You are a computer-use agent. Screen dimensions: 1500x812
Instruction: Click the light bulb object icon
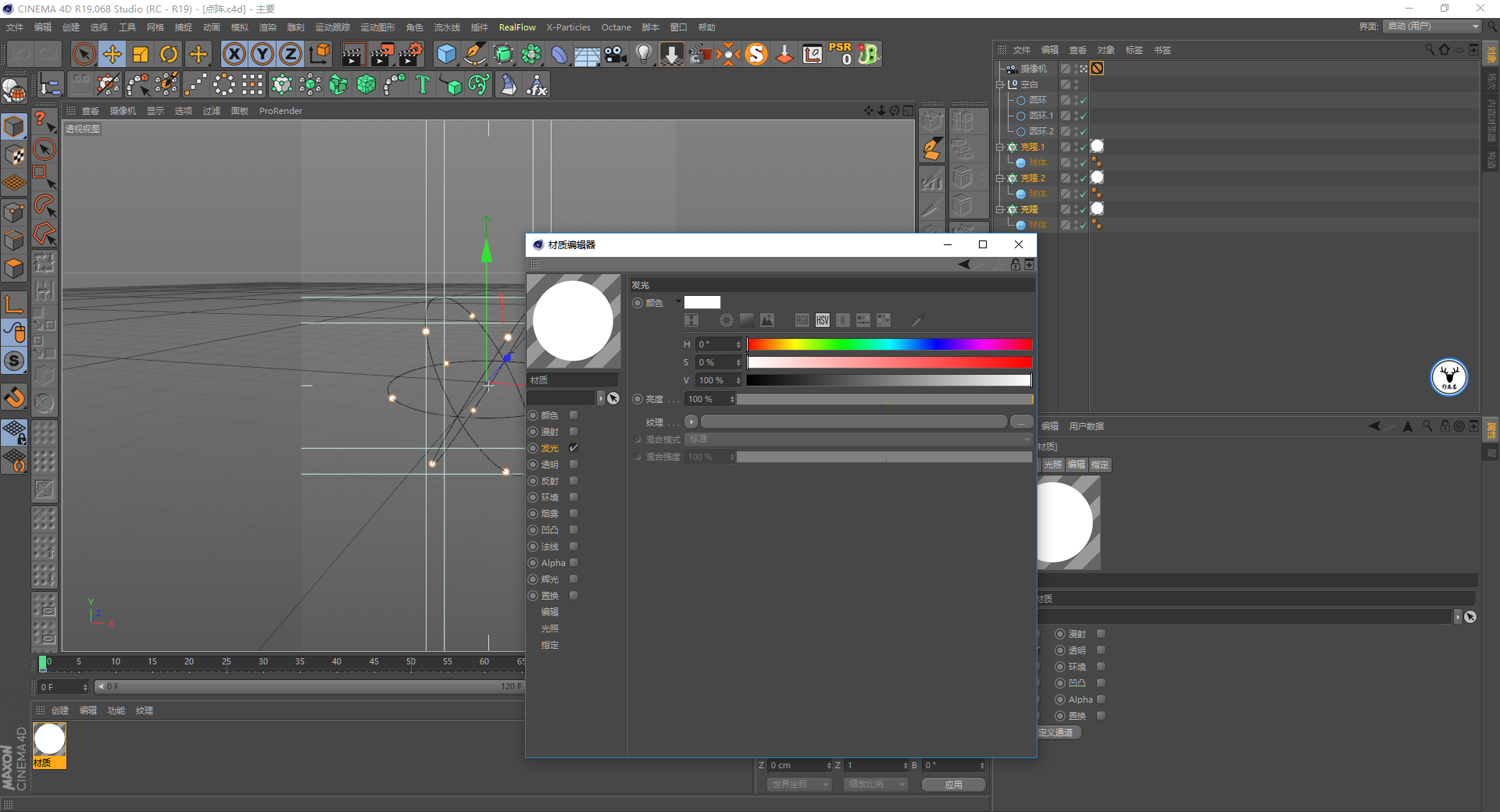point(644,54)
